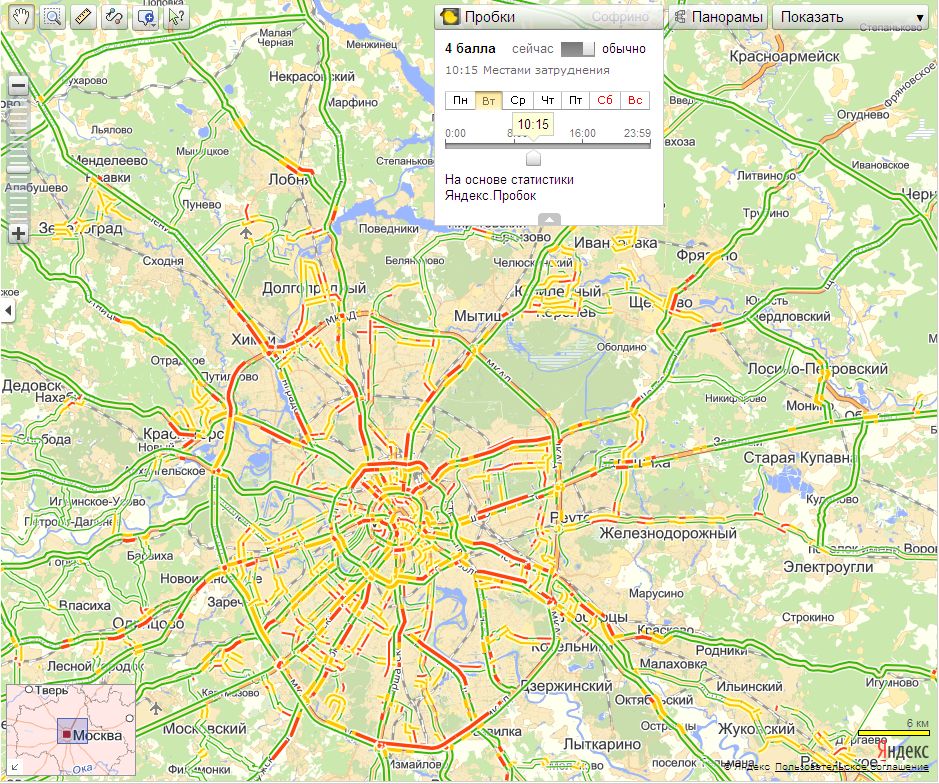Switch to the Сб day tab

[605, 100]
